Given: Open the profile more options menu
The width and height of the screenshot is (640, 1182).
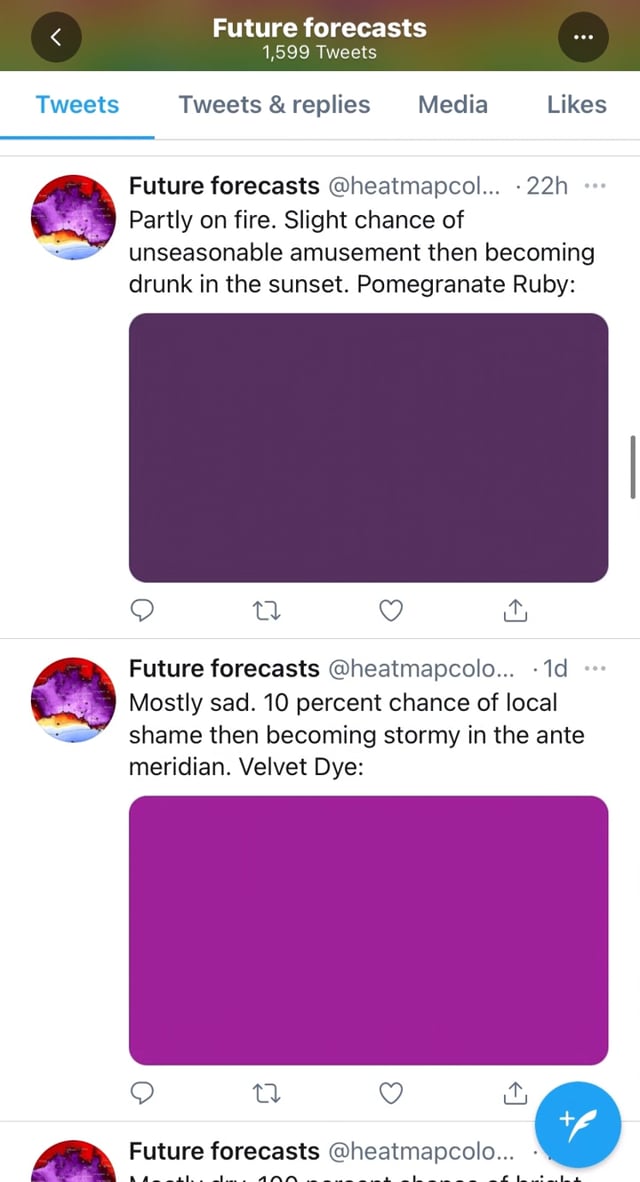Looking at the screenshot, I should (583, 37).
